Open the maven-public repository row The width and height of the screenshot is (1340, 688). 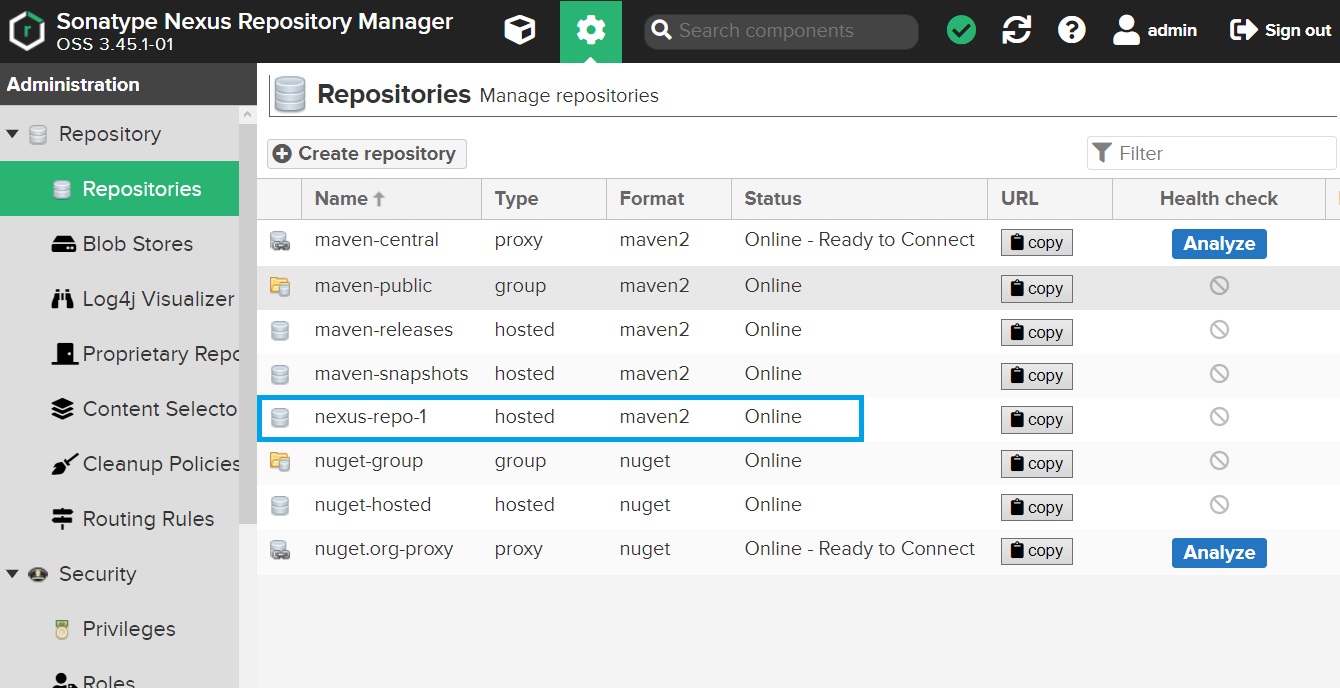click(x=798, y=286)
